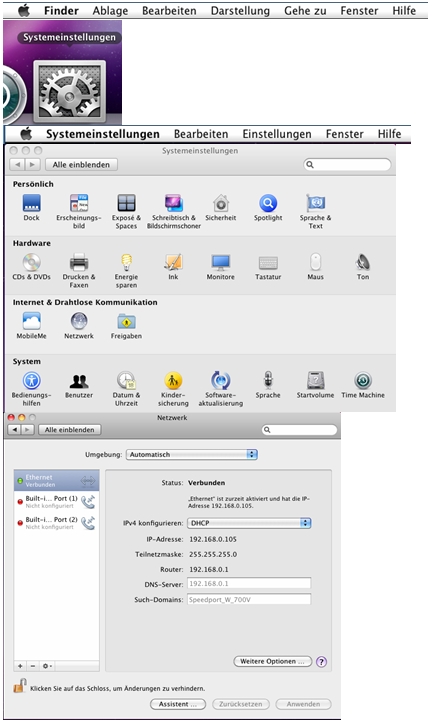Open Fenster menu in Finder menu bar
The image size is (436, 726).
pyautogui.click(x=359, y=10)
